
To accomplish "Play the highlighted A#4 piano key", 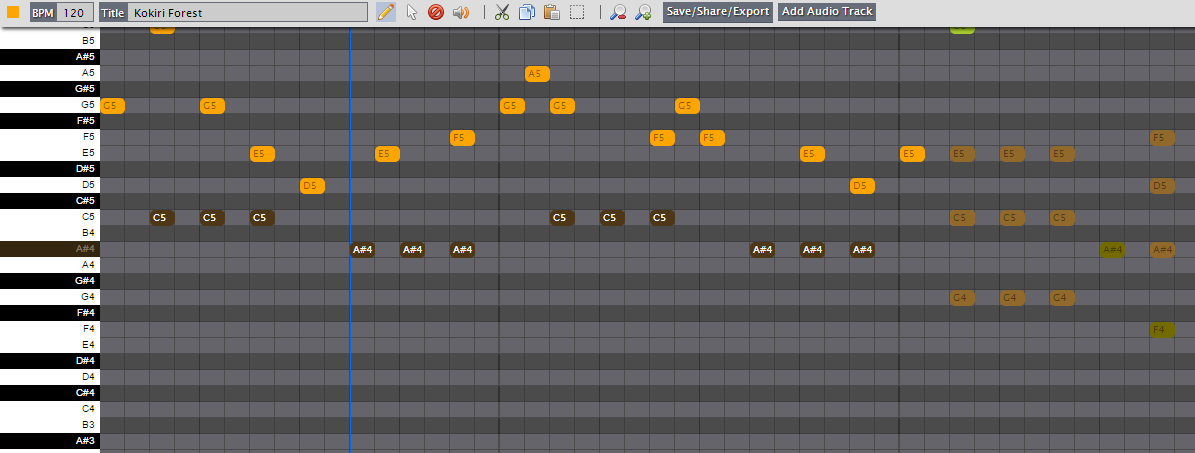I will click(x=50, y=249).
